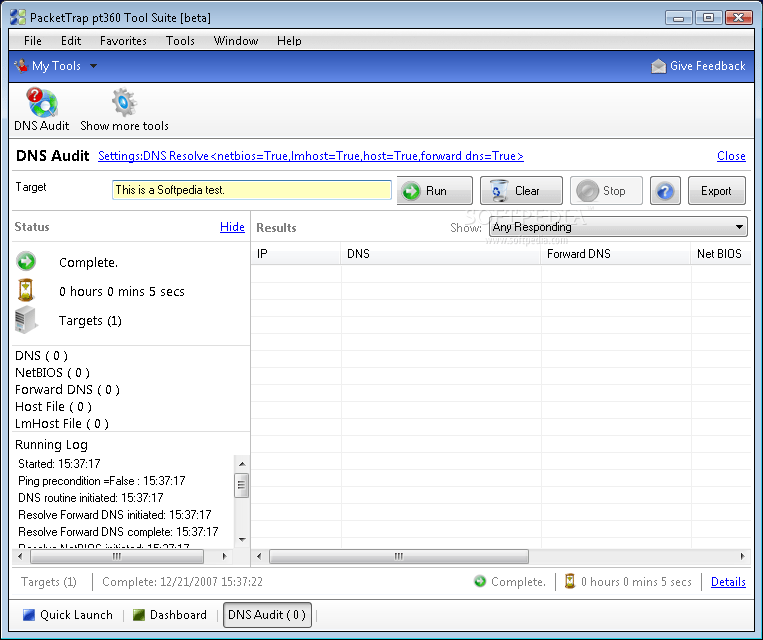Open the Window menu
763x640 pixels.
pos(236,41)
